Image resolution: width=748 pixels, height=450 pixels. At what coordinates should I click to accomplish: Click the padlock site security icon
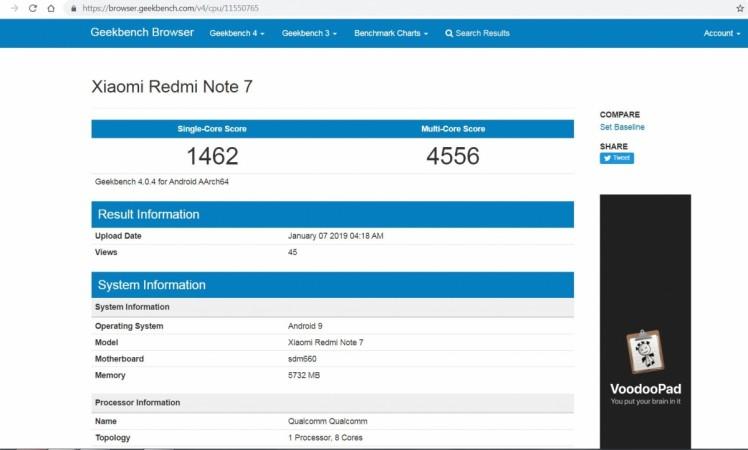[72, 7]
